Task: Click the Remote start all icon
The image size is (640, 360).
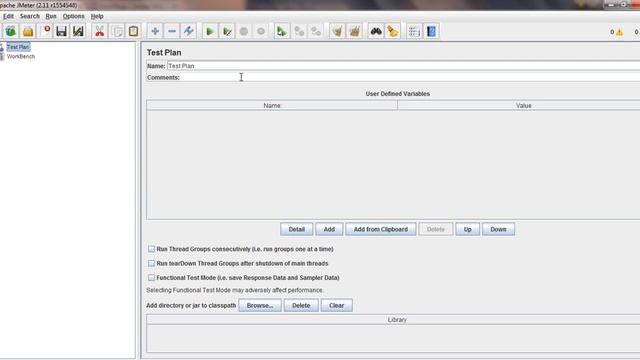Action: [282, 31]
